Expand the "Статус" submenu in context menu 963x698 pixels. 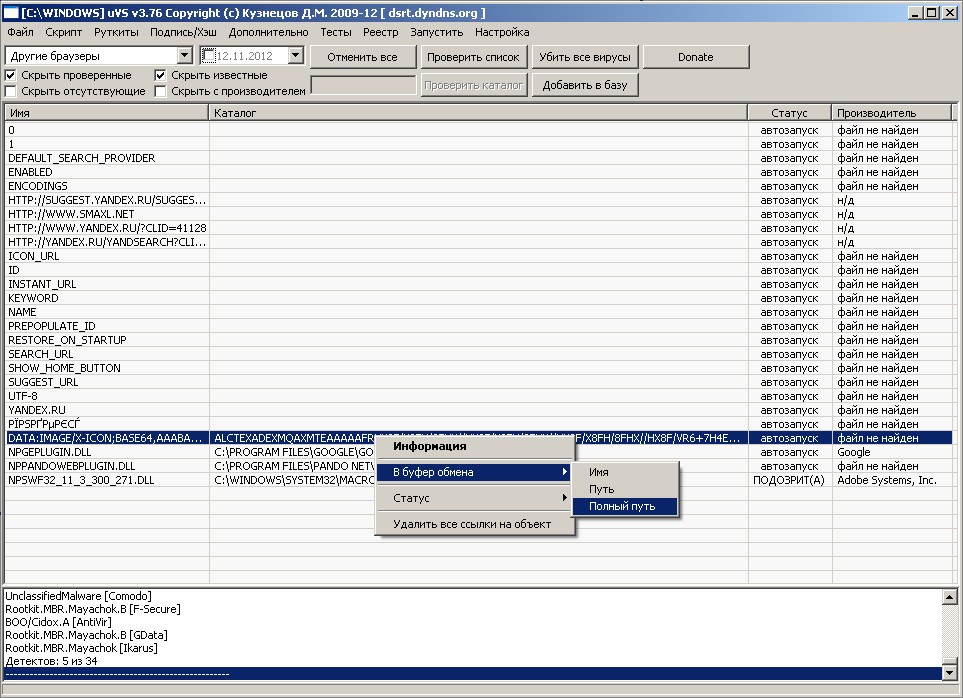475,498
